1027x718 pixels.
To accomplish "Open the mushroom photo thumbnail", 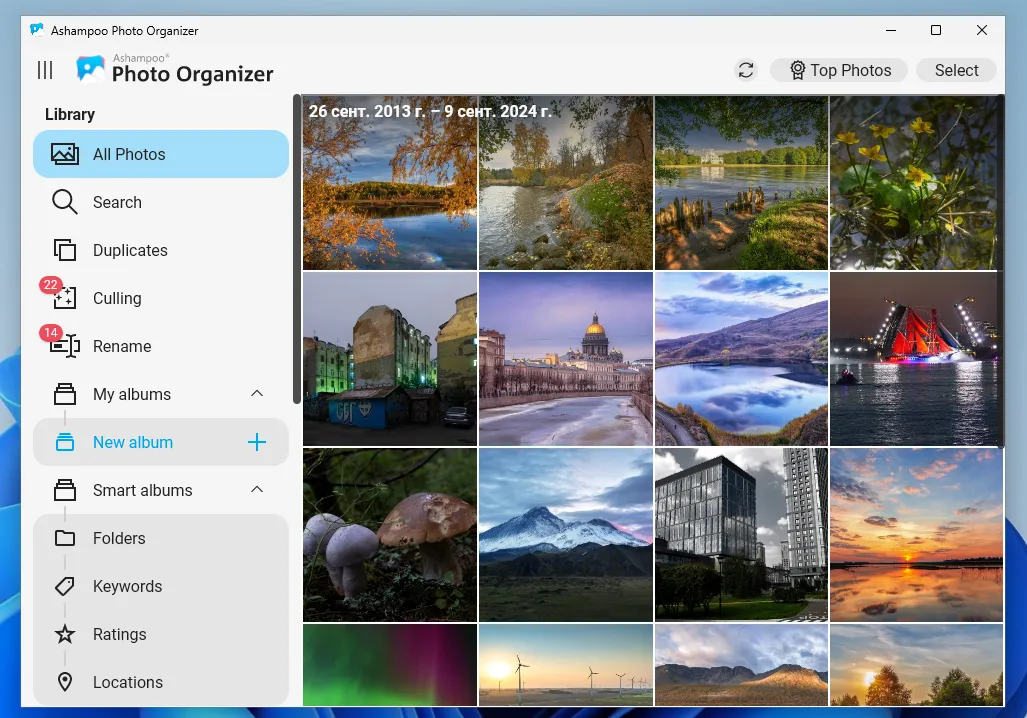I will [x=389, y=534].
